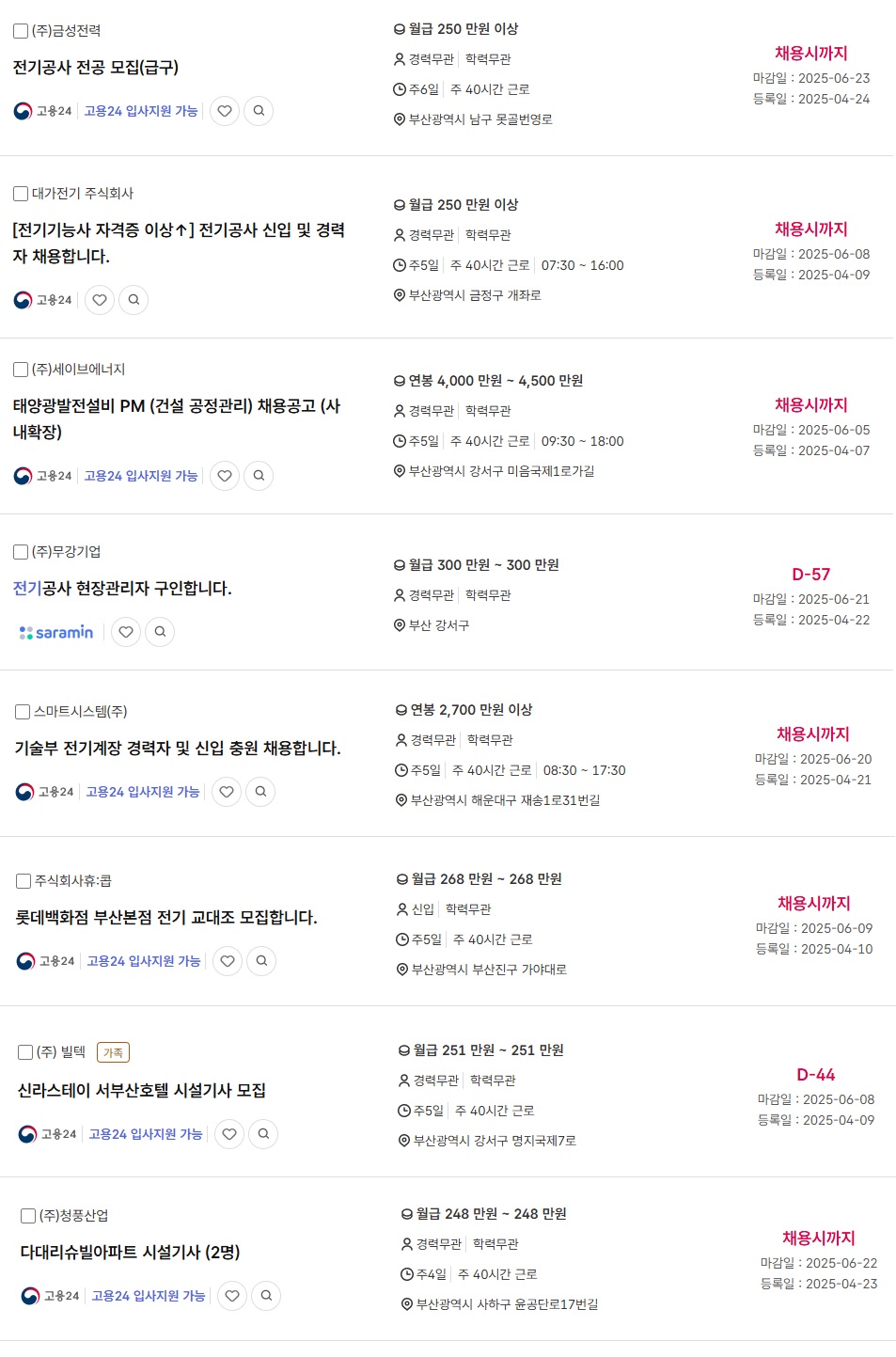Select the 대가전기 주식회사 checkbox
Image resolution: width=896 pixels, height=1357 pixels.
pos(21,194)
